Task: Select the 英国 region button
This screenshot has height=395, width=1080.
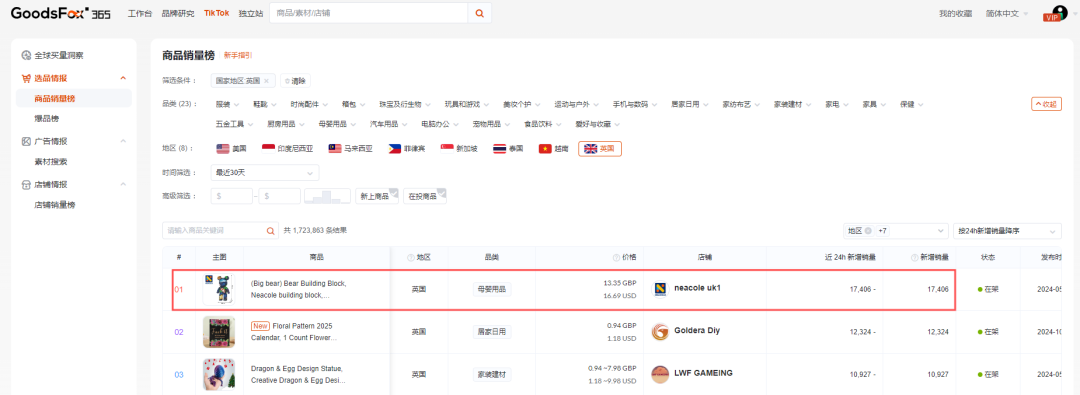Action: [600, 148]
